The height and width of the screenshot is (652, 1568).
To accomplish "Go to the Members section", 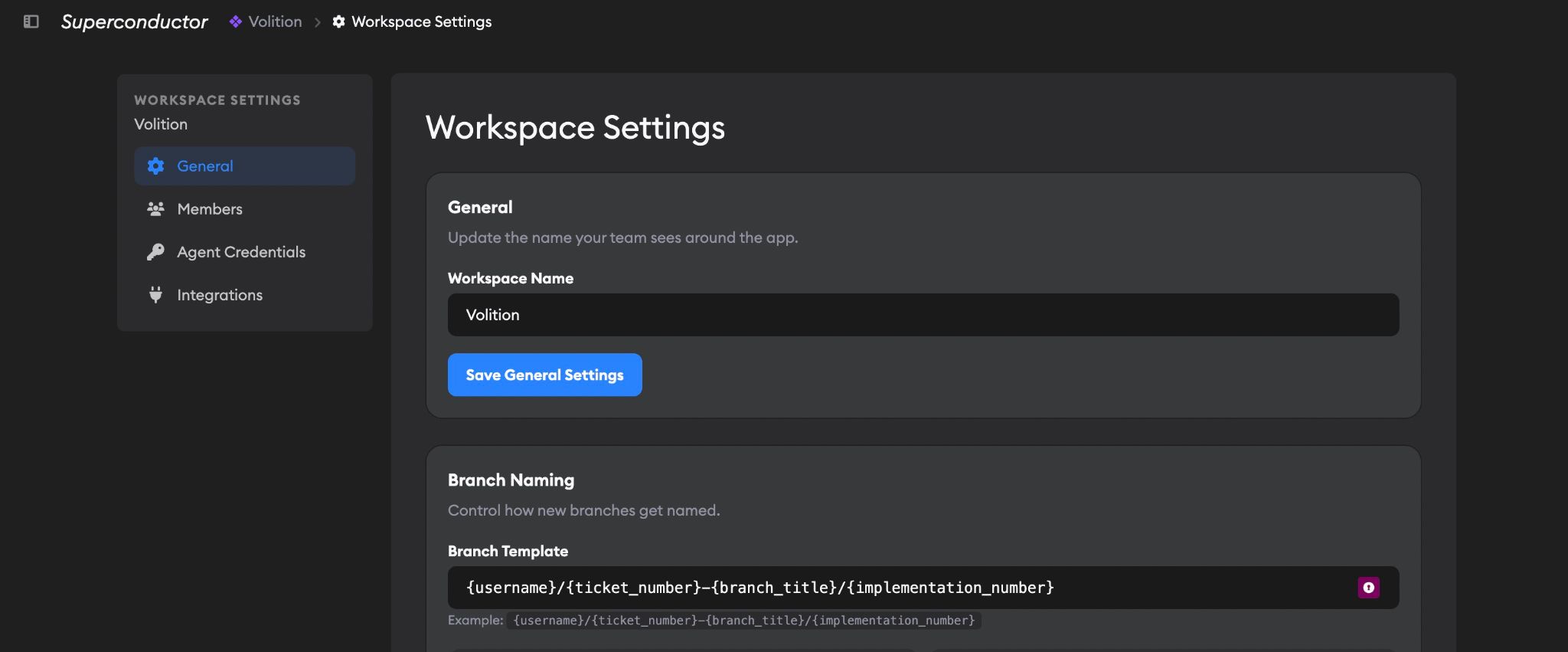I will pos(244,209).
